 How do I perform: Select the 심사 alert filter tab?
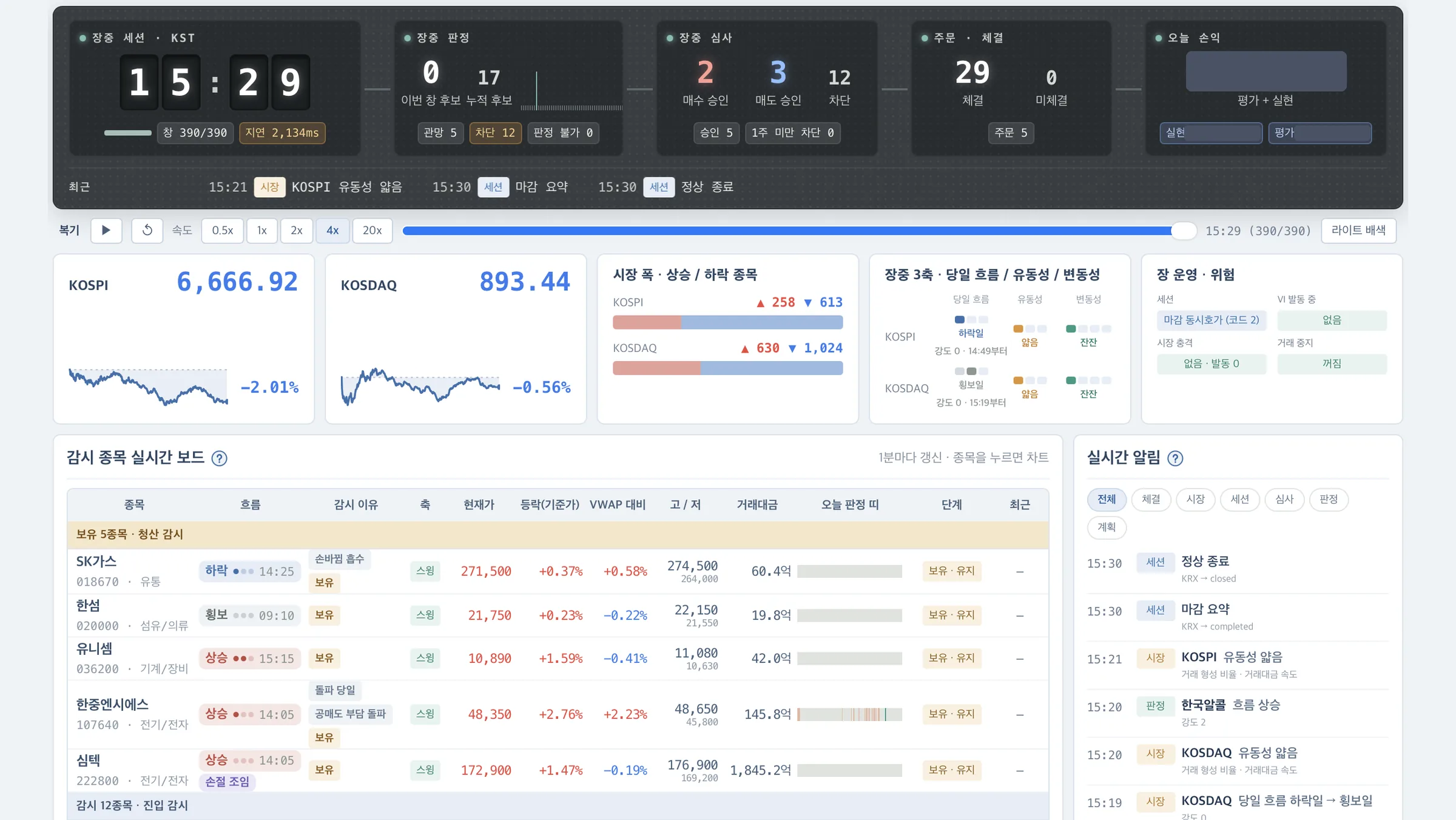click(x=1284, y=500)
